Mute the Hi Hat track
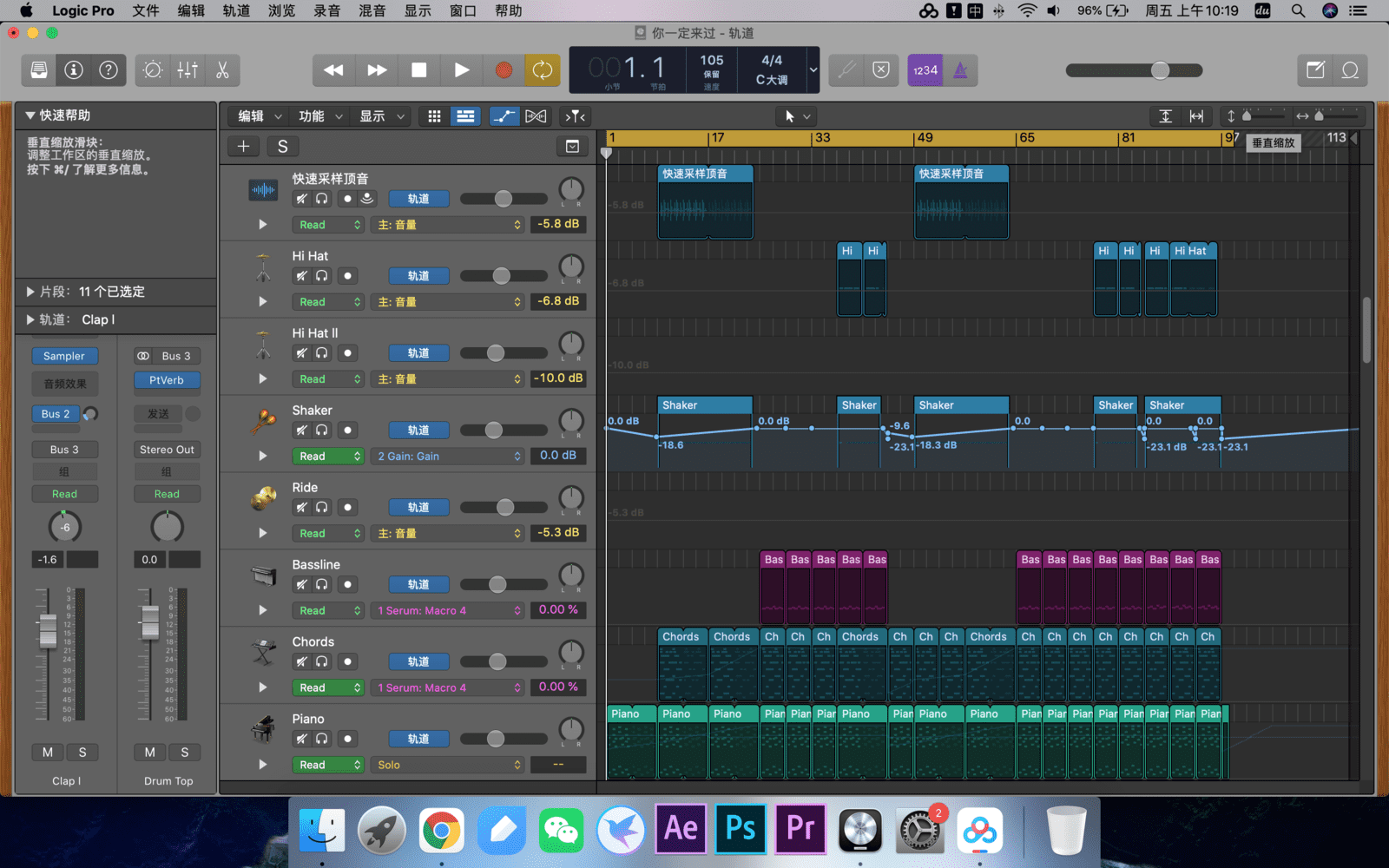Screen dimensions: 1389x868 [x=301, y=276]
